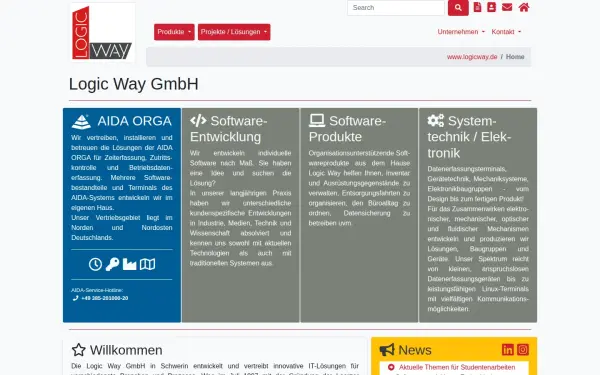The image size is (600, 375).
Task: Click the Willkommen heading
Action: point(126,350)
